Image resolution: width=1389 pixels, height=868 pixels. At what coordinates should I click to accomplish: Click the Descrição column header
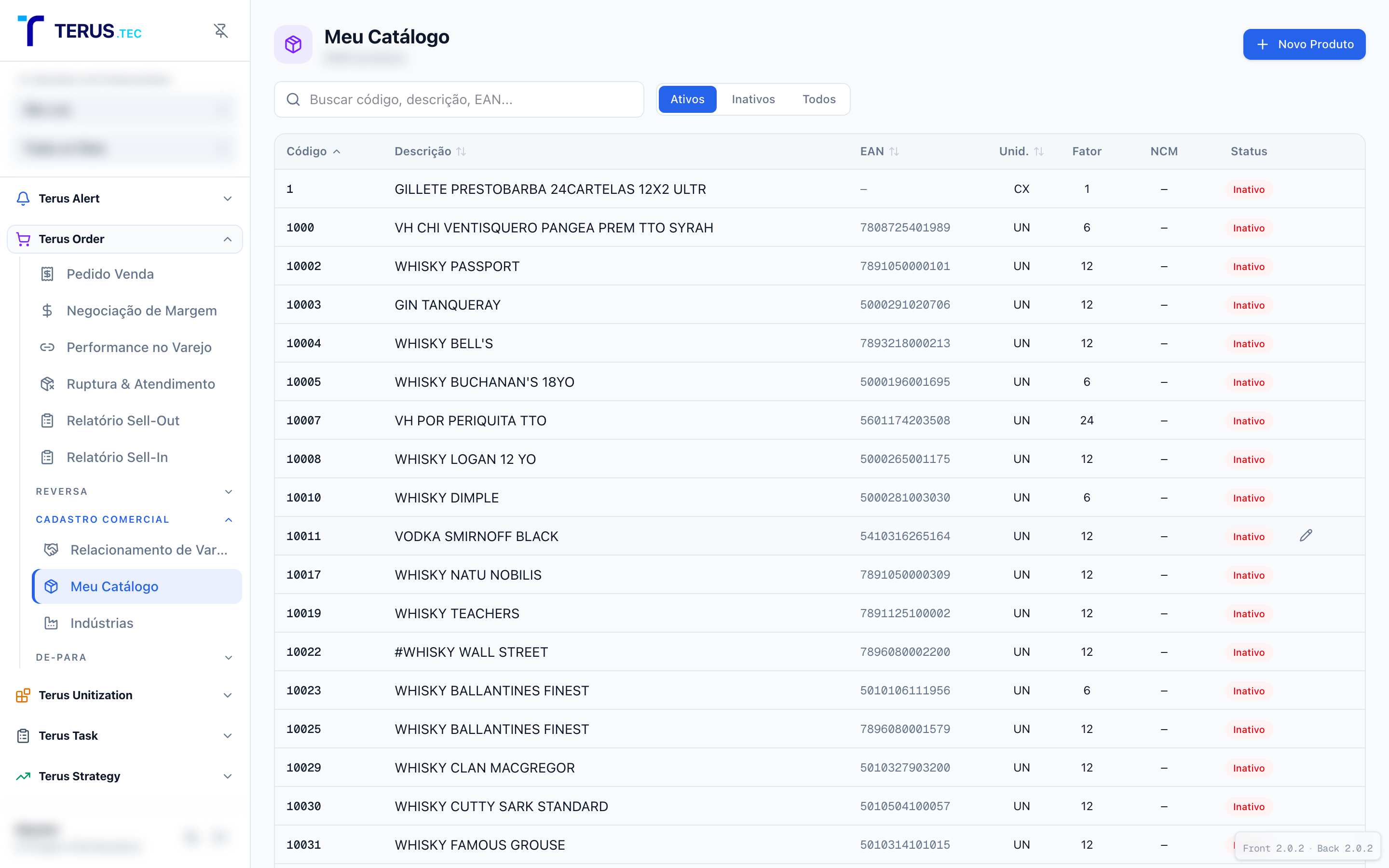tap(430, 151)
